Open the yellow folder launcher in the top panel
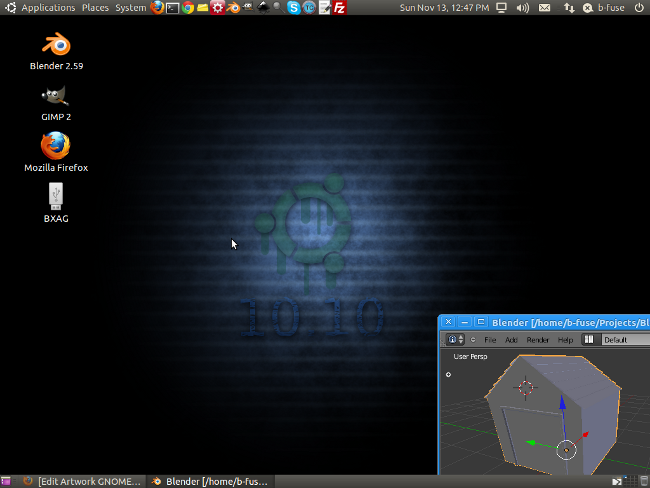 click(203, 7)
